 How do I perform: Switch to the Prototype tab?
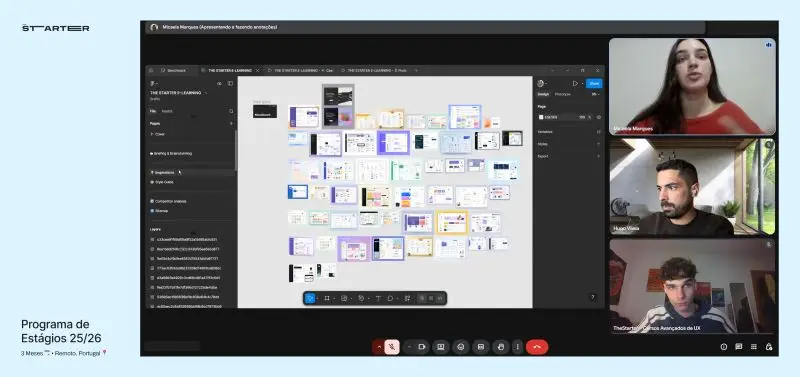point(562,94)
